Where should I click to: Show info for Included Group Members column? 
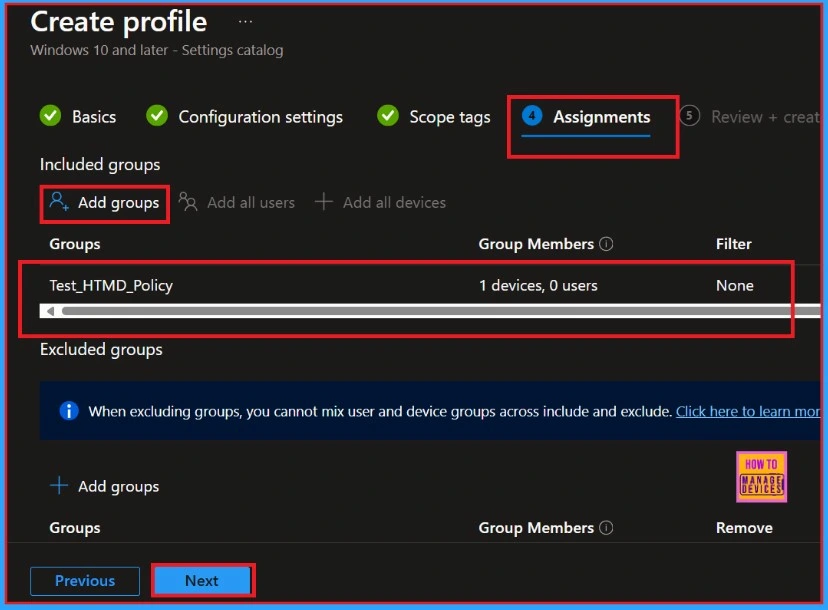point(606,243)
